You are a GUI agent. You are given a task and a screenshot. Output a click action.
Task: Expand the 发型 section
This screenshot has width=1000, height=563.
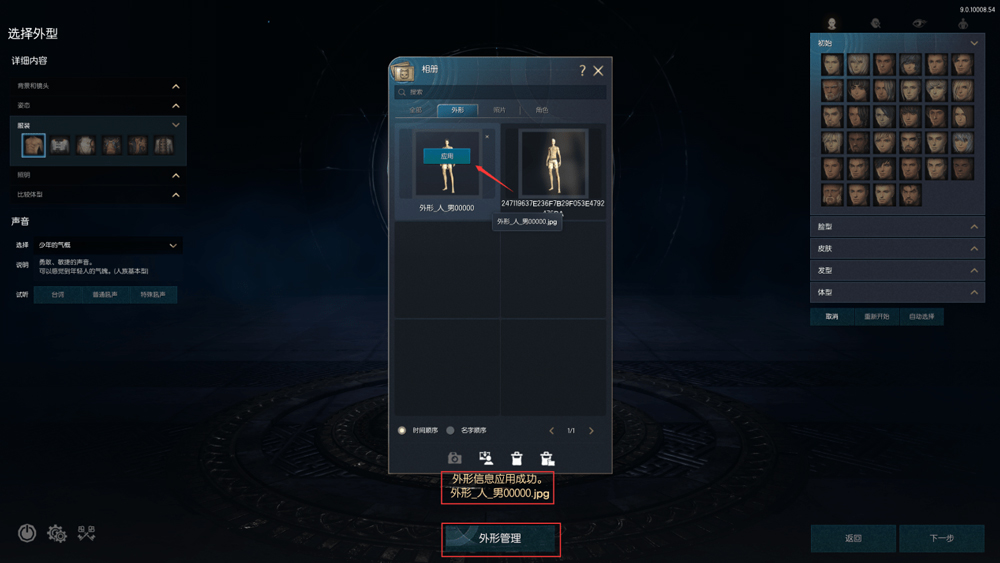[x=897, y=270]
